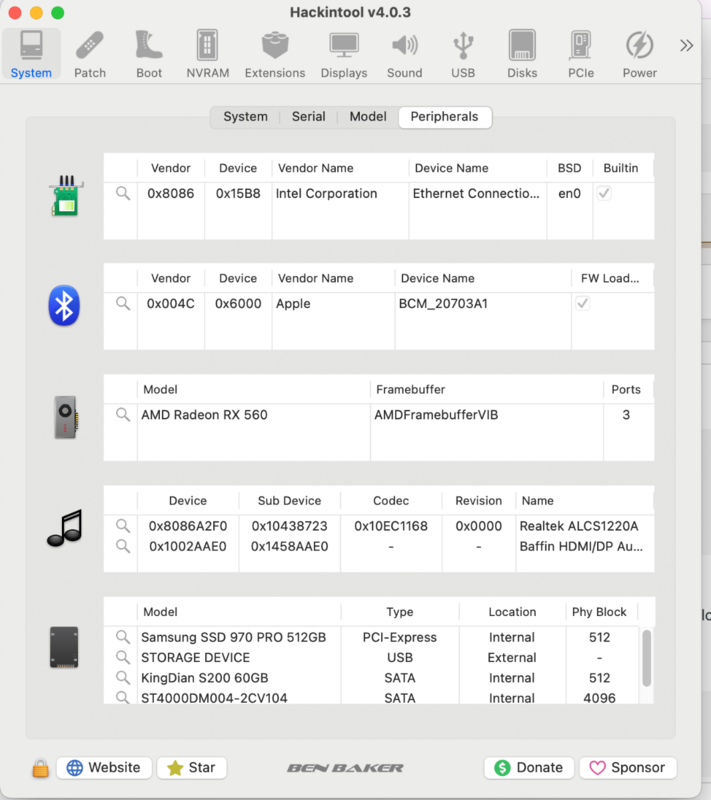Select the 4096 Phy Block cell
Viewport: 711px width, 800px height.
pos(599,697)
